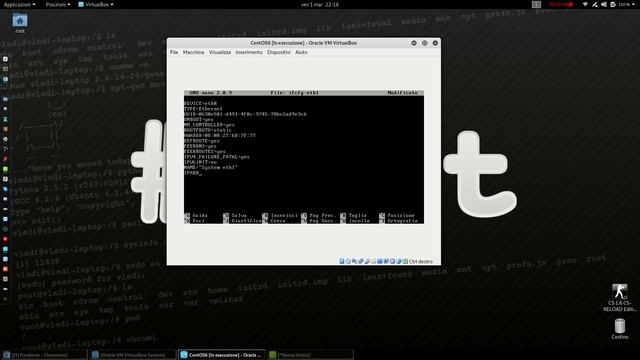The image size is (640, 360).
Task: Click the IPV4_FAILURE_FATAL=yes line
Action: pyautogui.click(x=217, y=156)
